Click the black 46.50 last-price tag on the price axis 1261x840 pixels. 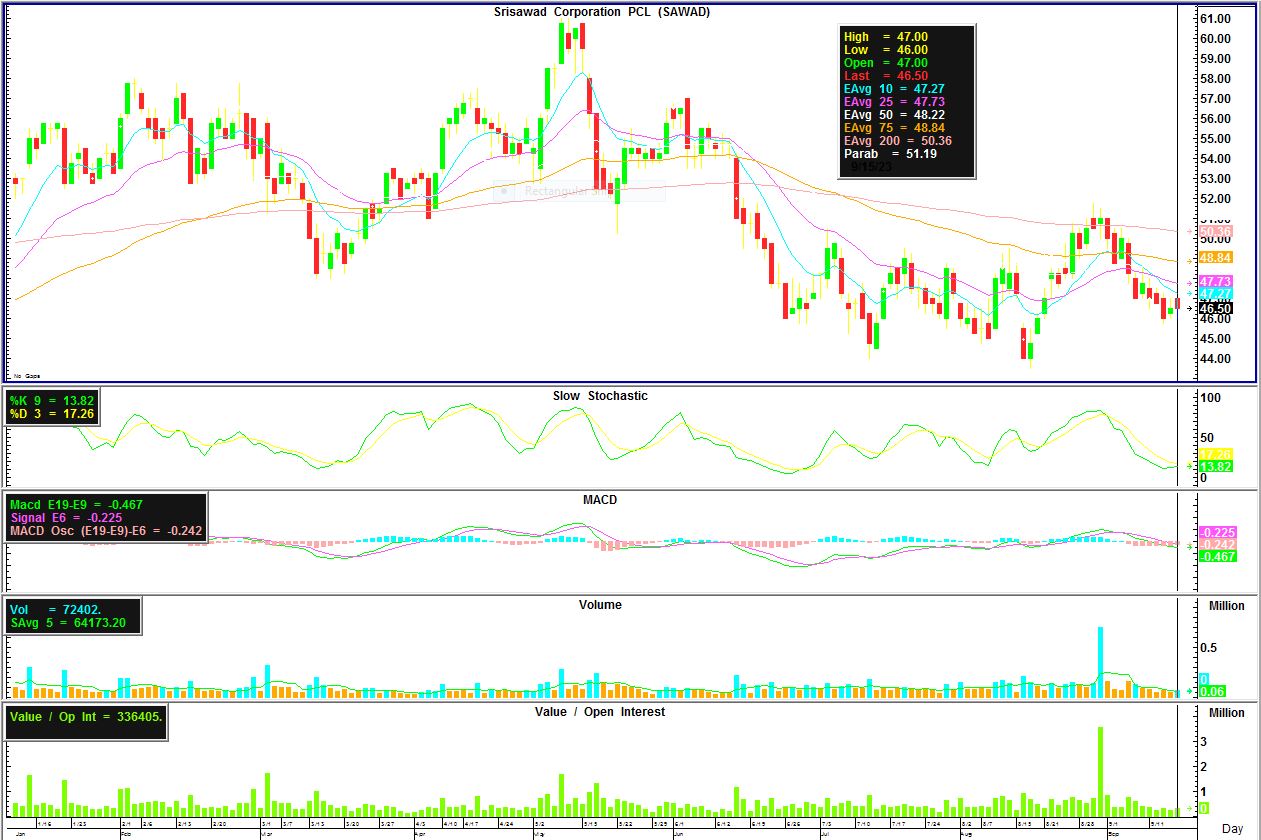(1216, 309)
